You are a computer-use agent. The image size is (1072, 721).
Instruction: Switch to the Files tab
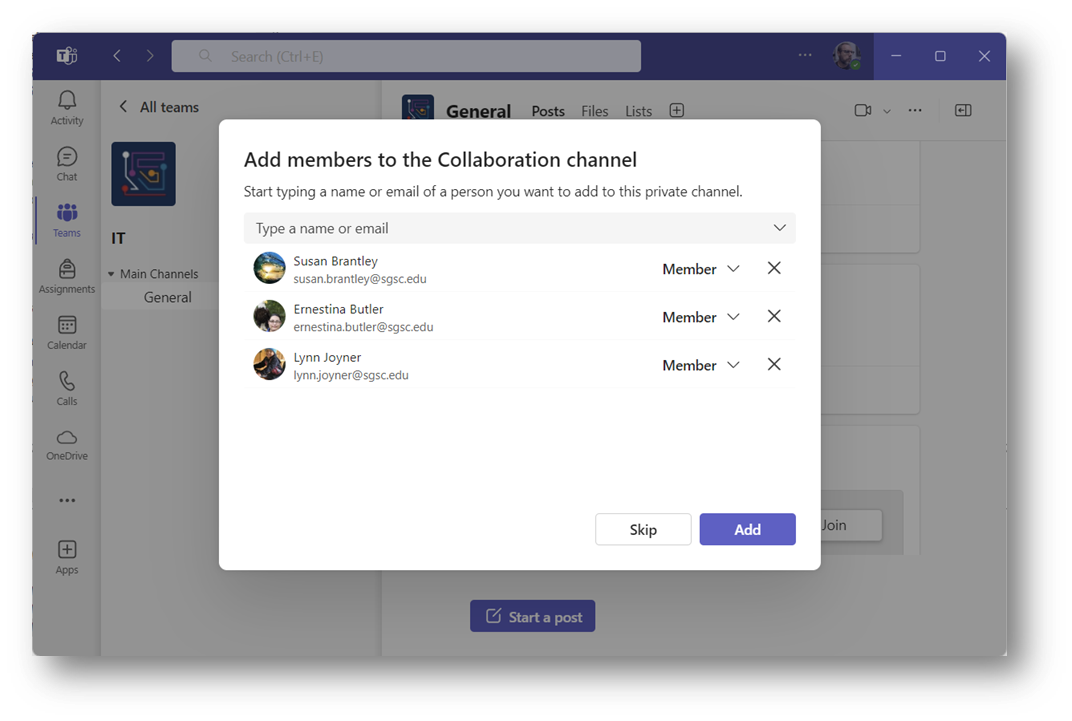pyautogui.click(x=595, y=111)
